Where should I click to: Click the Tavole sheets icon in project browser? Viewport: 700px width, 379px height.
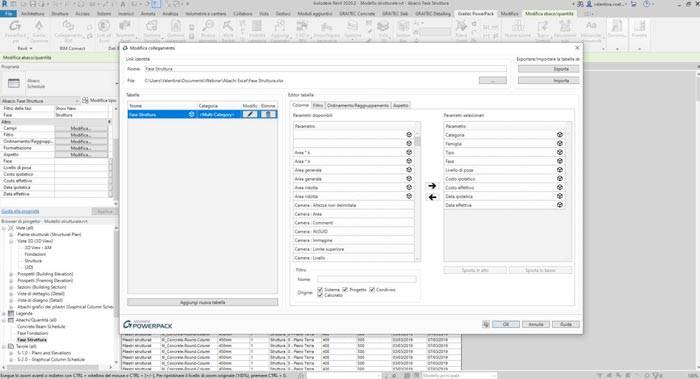click(x=11, y=346)
